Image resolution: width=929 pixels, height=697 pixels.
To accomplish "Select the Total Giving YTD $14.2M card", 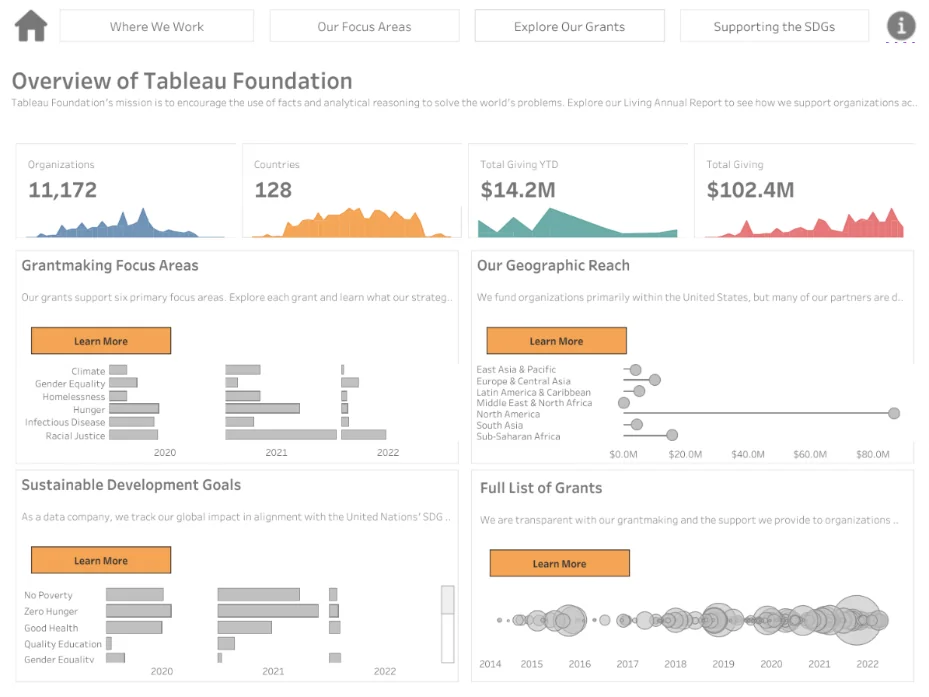I will [578, 191].
